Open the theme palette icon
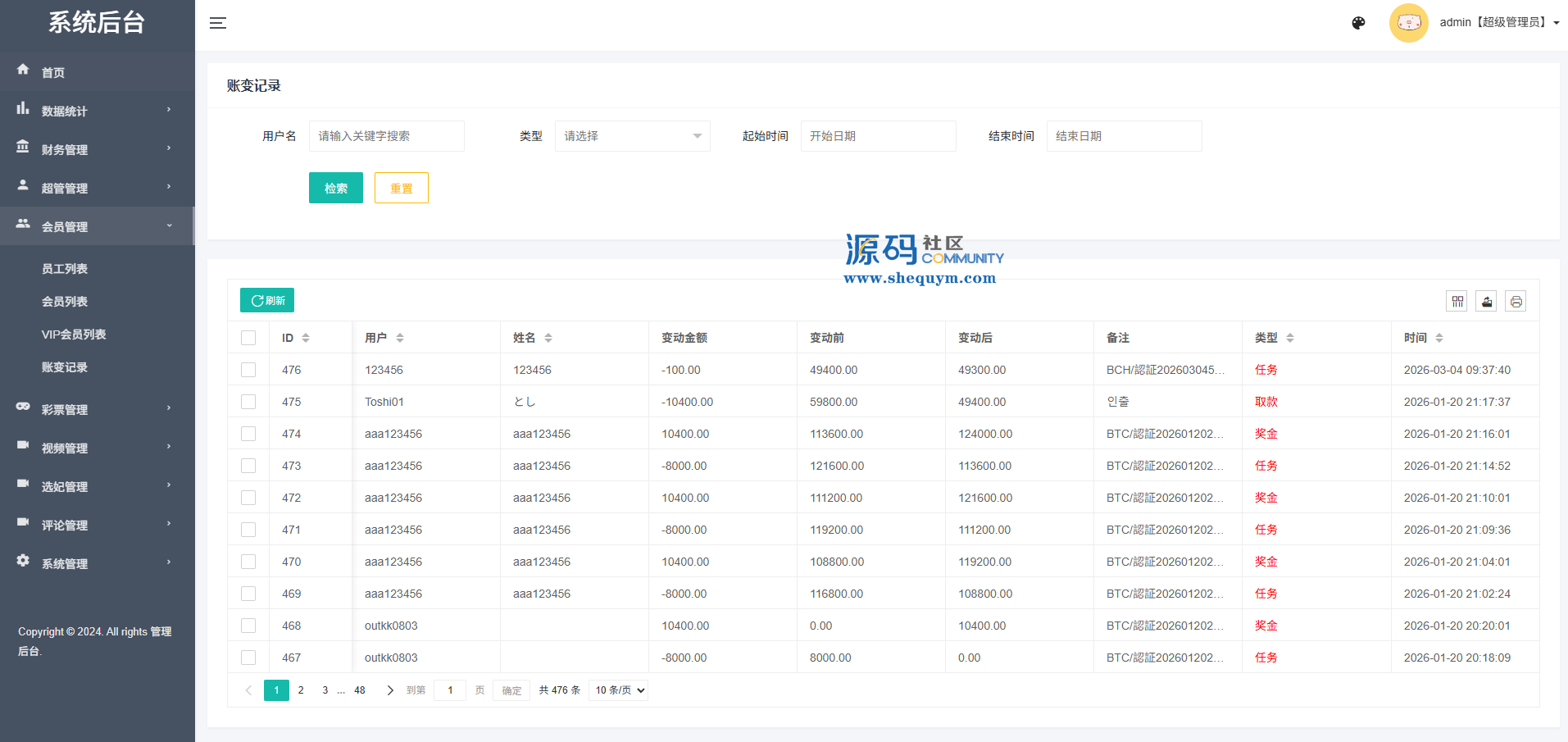The image size is (1568, 742). click(1358, 23)
